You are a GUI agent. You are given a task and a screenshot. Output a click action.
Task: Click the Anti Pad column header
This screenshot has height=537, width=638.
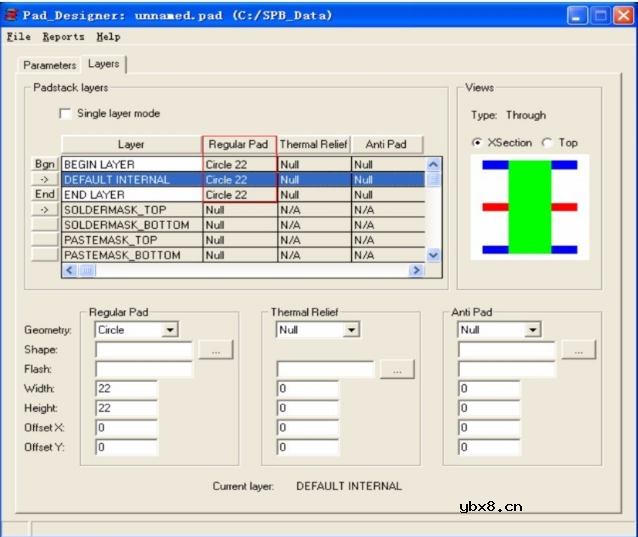click(387, 145)
